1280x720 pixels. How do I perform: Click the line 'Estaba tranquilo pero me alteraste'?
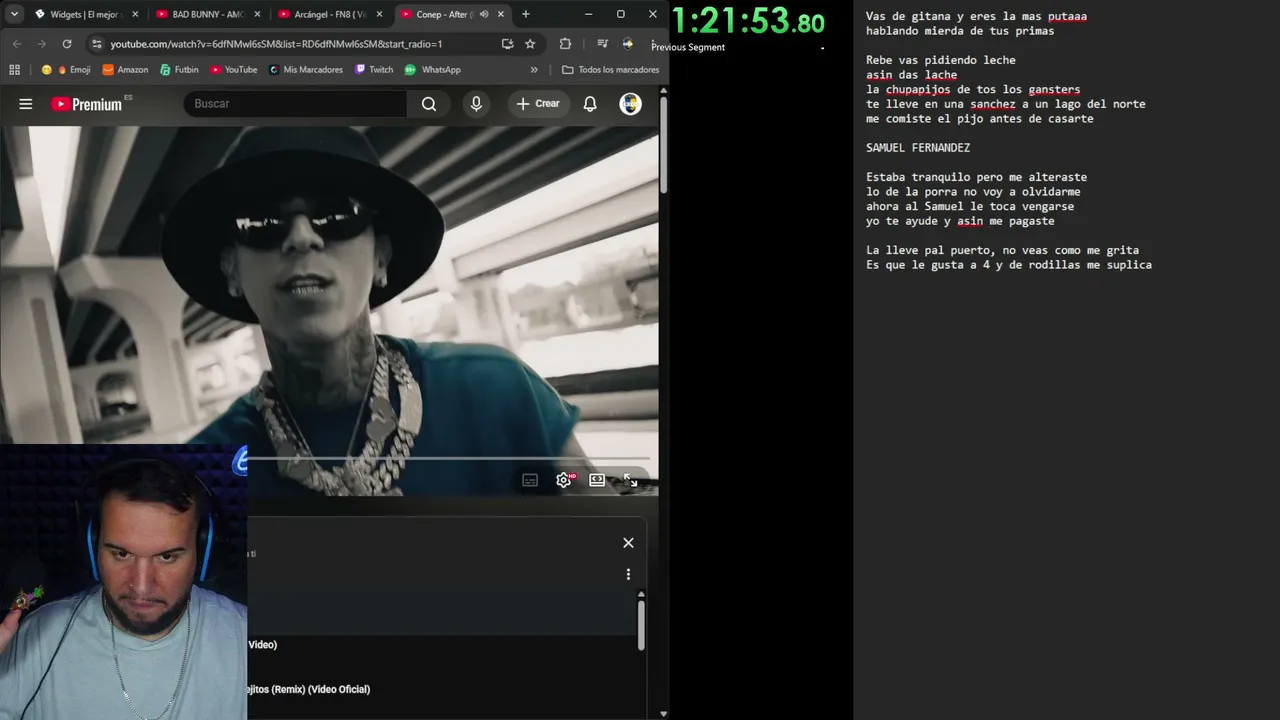point(976,177)
